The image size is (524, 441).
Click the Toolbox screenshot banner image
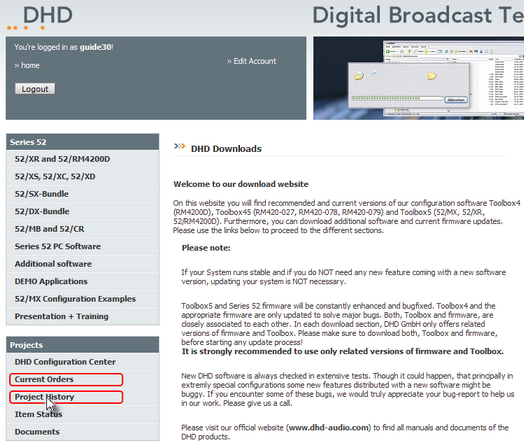pyautogui.click(x=418, y=78)
